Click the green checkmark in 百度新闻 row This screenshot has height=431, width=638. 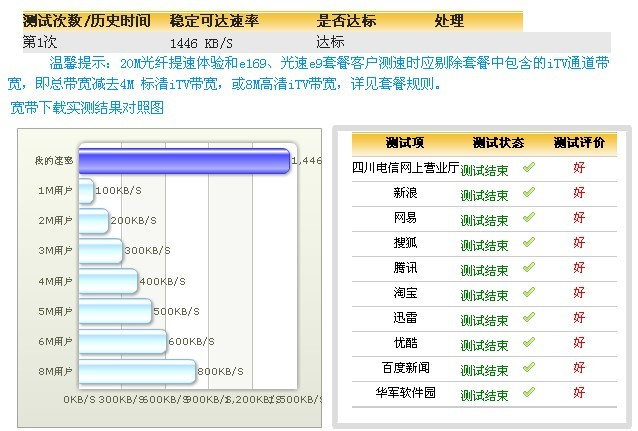pos(529,367)
